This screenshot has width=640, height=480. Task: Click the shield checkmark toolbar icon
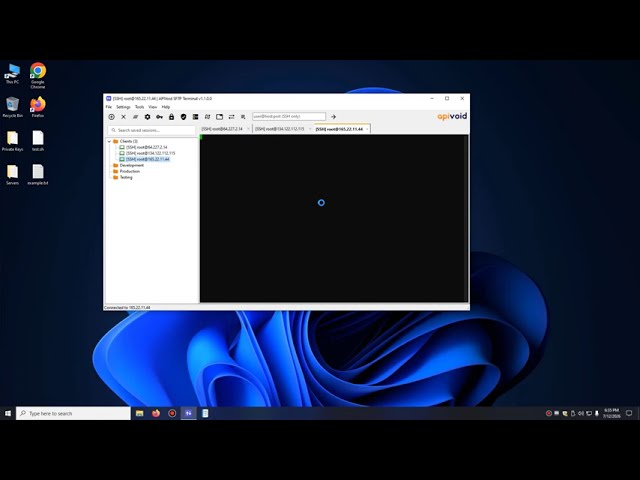(183, 117)
